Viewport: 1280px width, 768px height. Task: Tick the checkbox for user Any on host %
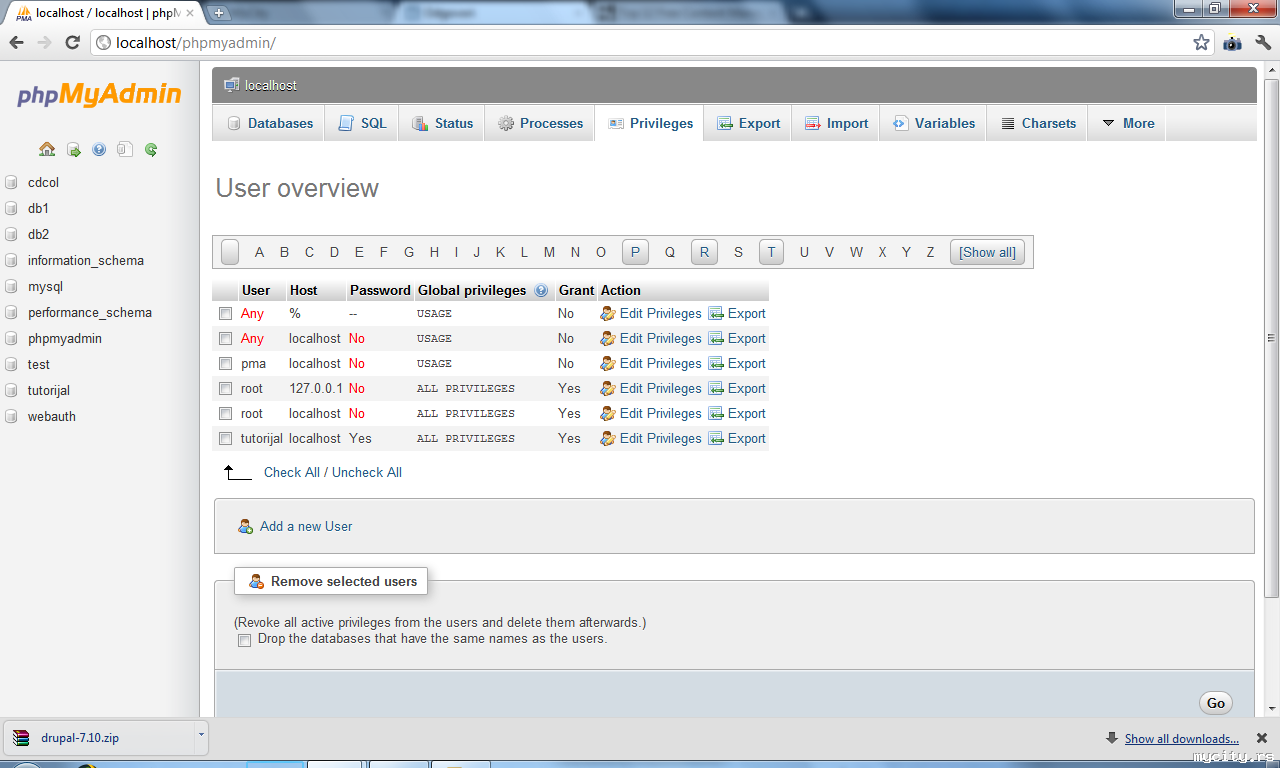tap(226, 314)
